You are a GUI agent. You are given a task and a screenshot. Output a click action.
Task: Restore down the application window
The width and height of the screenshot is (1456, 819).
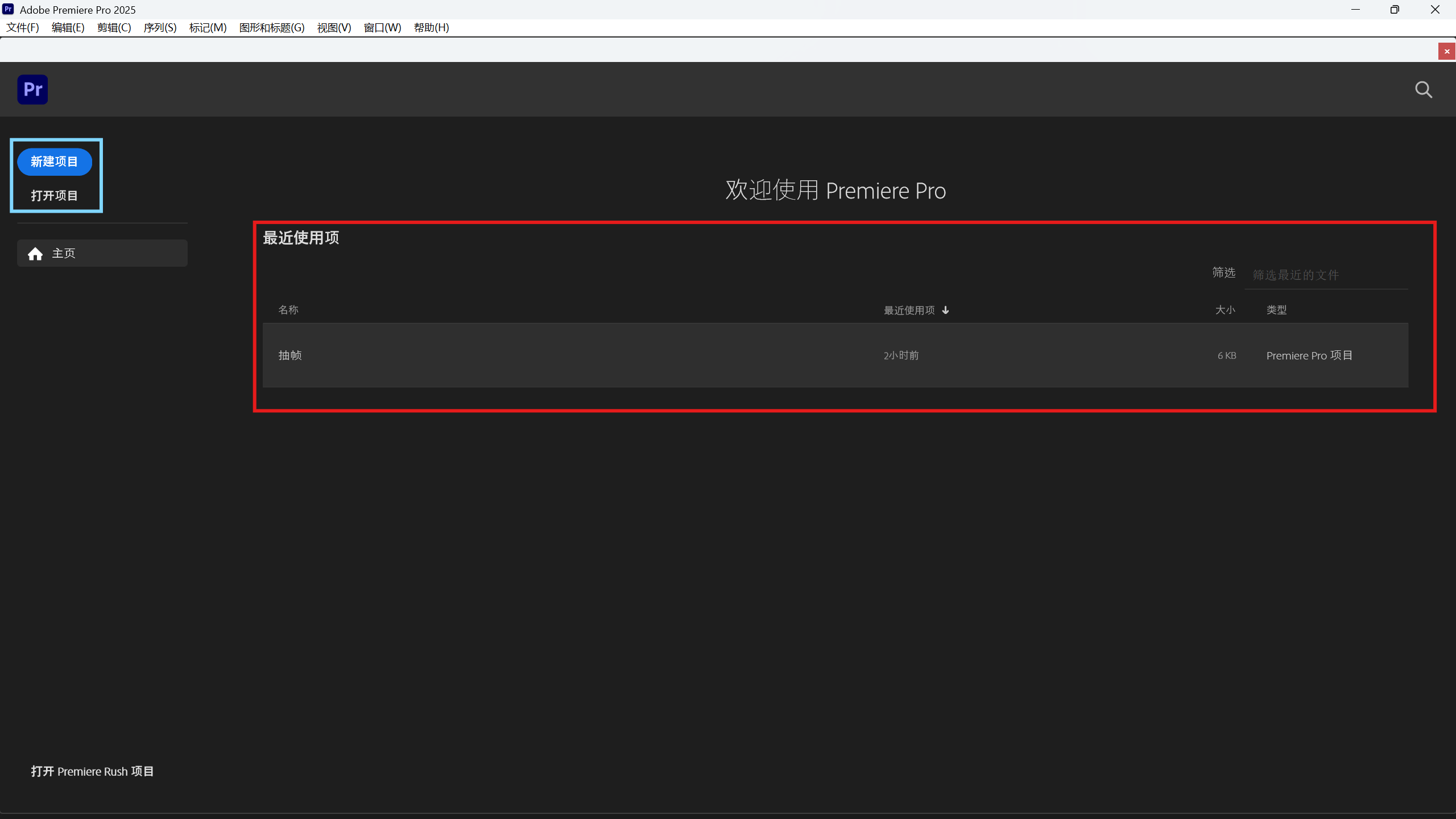(1395, 10)
